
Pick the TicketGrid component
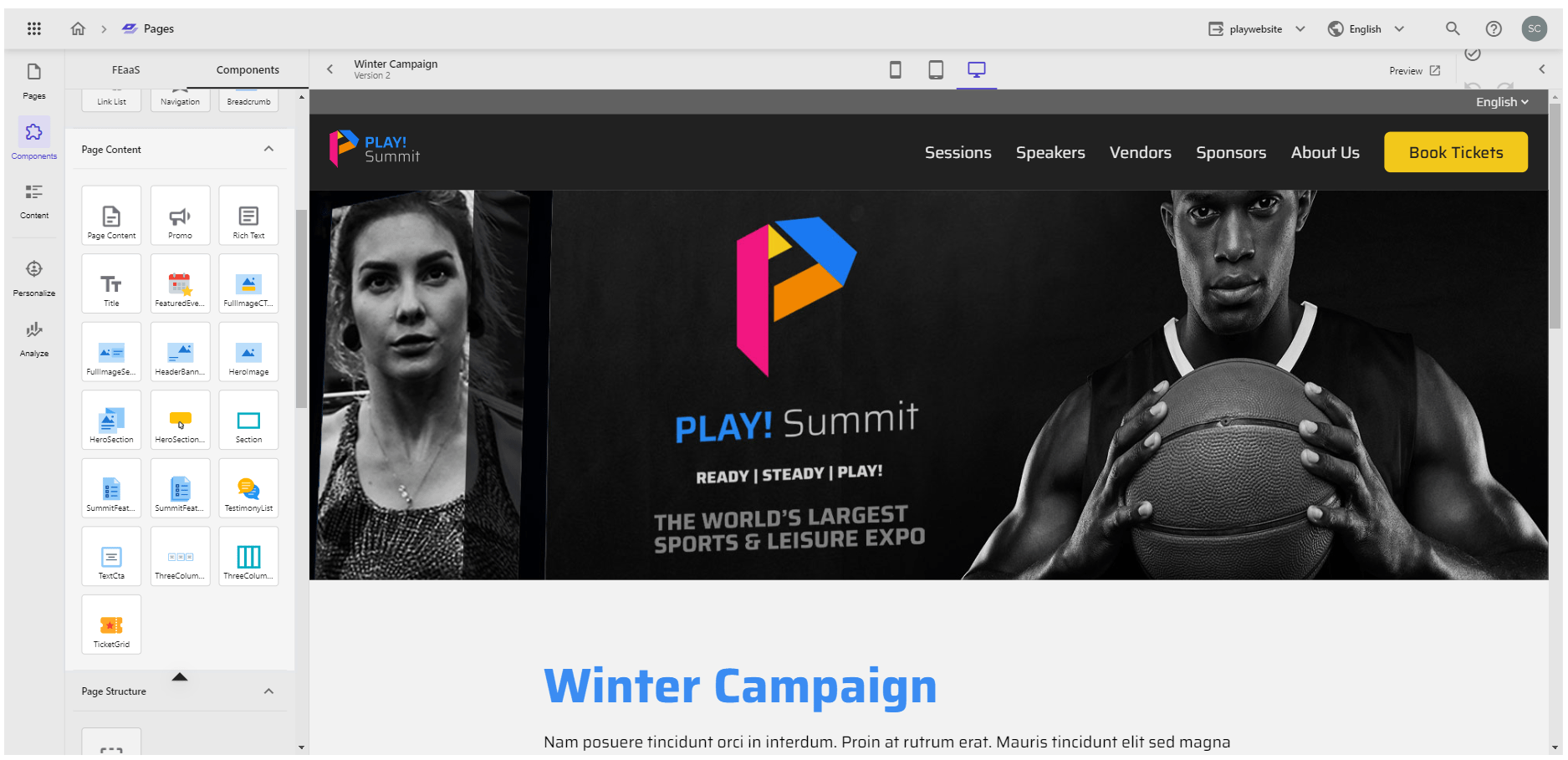pos(111,625)
